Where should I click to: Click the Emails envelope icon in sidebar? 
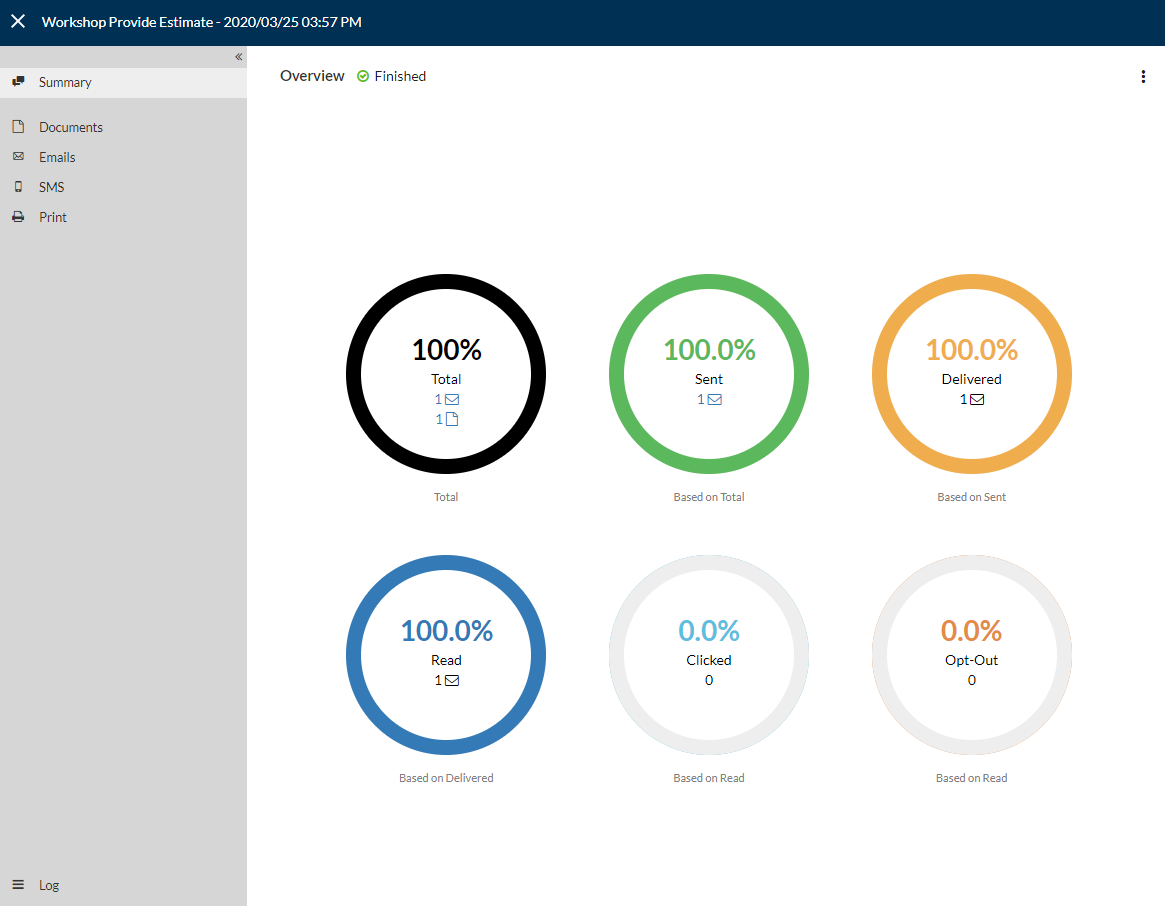[19, 157]
